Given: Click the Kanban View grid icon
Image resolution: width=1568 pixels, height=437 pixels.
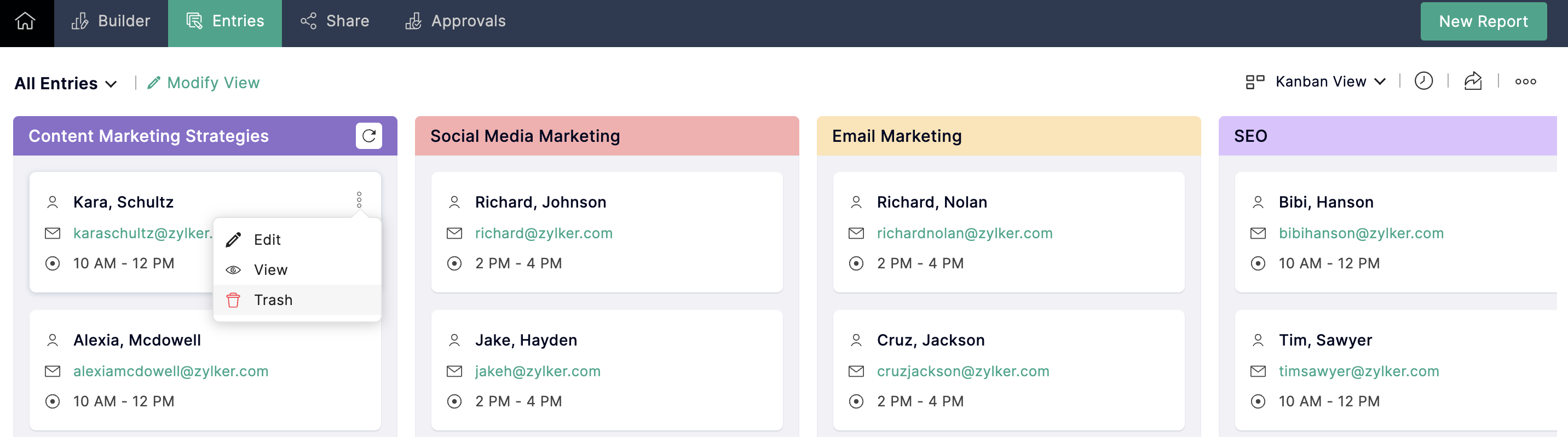Looking at the screenshot, I should (x=1254, y=82).
